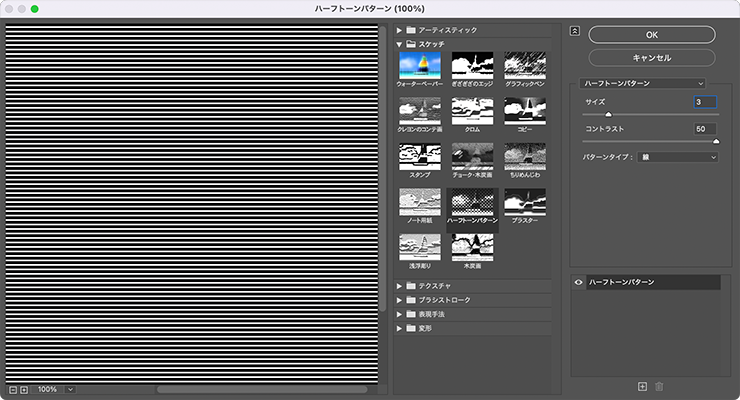The height and width of the screenshot is (400, 740).
Task: Hide the ハーフトーンパターン effect layer eye
Action: coord(579,283)
